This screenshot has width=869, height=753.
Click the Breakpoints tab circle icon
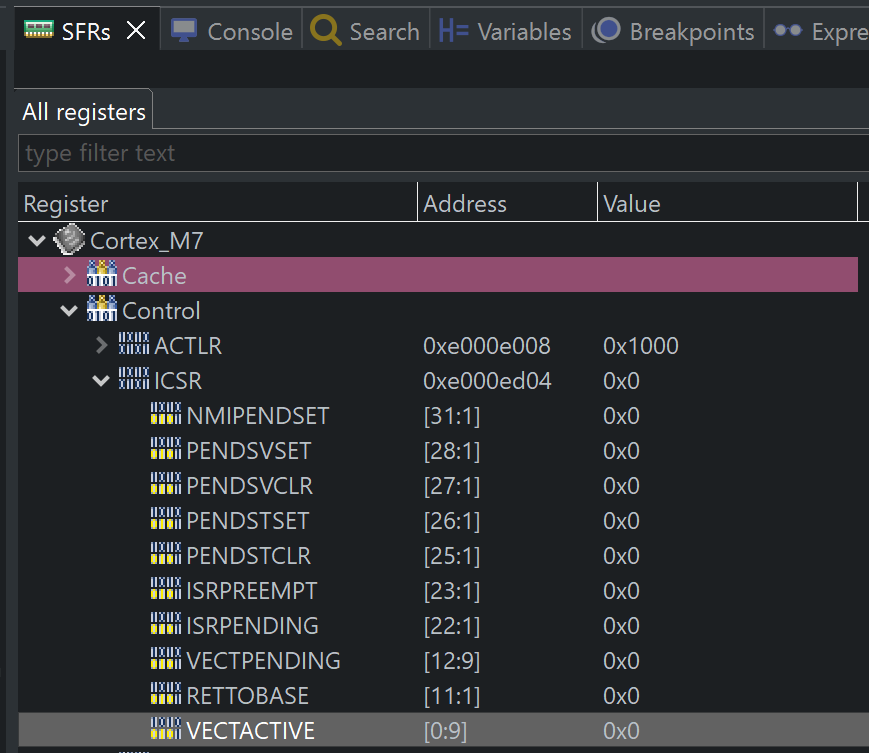(606, 30)
